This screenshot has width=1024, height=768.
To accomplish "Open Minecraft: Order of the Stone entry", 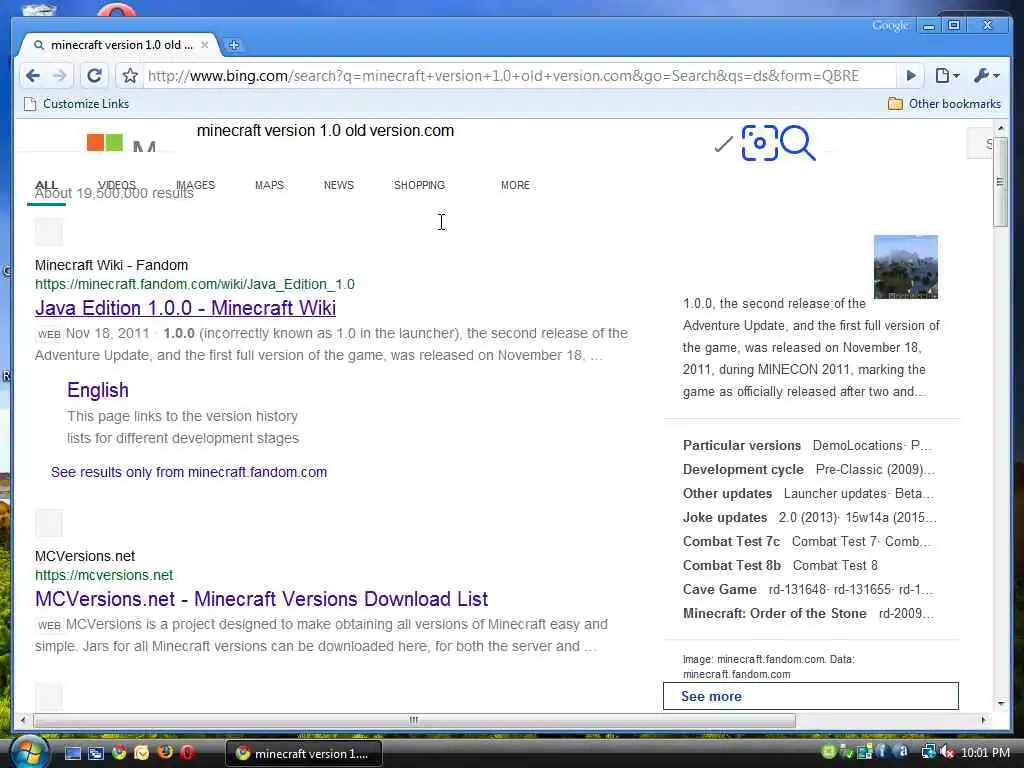I will point(775,614).
